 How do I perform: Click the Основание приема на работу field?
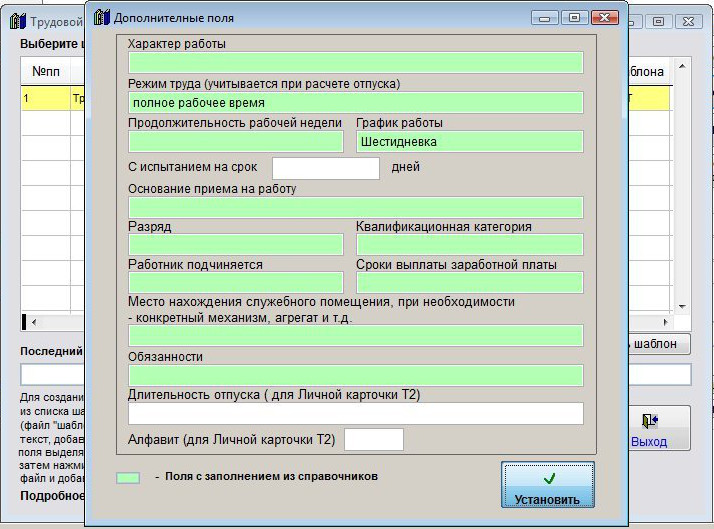pos(356,208)
